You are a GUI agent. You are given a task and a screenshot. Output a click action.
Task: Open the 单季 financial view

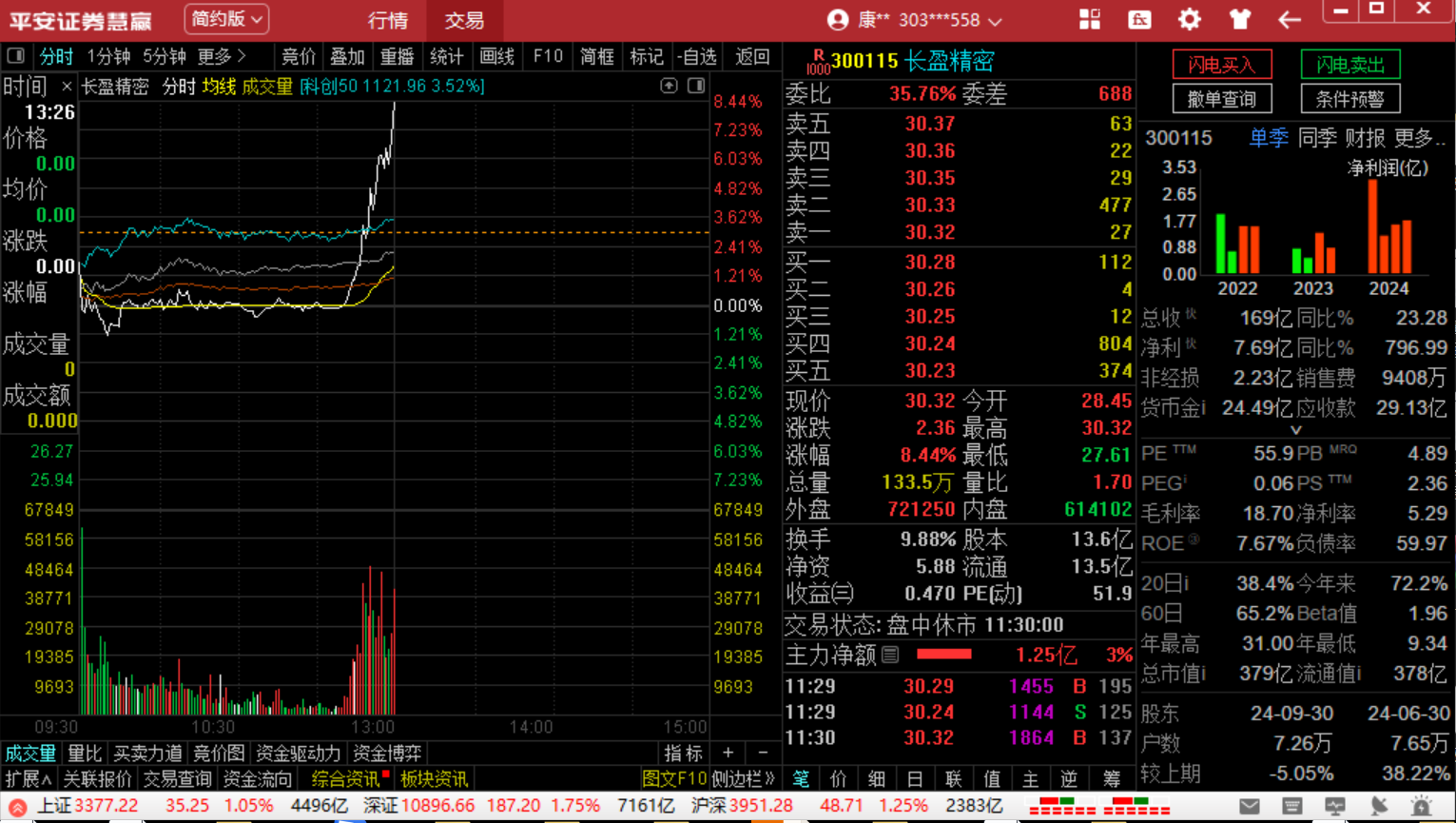coord(1269,138)
